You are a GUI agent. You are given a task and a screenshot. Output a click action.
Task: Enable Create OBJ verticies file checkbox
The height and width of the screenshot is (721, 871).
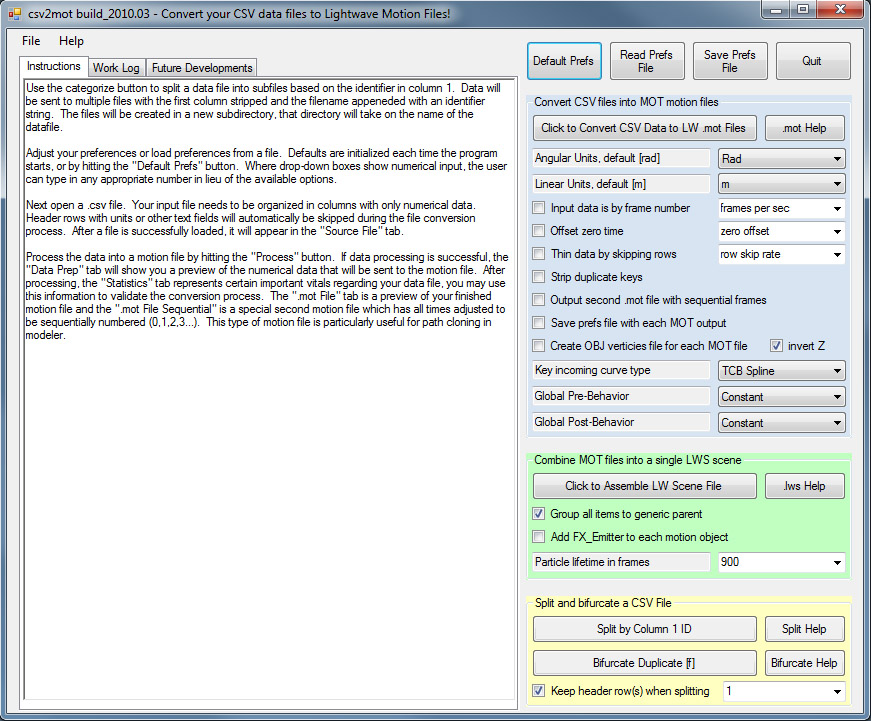coord(538,346)
